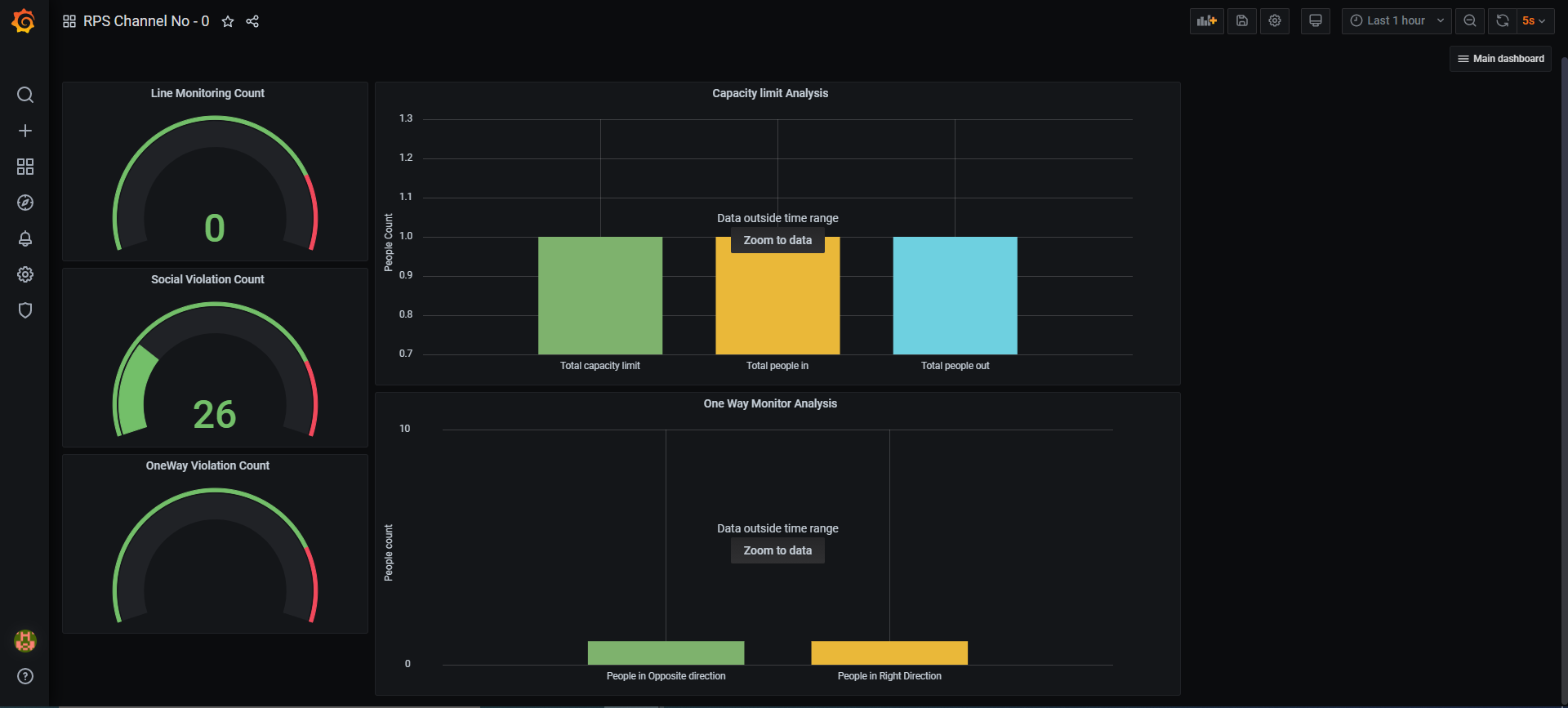Open the Alerting bell icon
This screenshot has height=708, width=1568.
click(x=25, y=238)
